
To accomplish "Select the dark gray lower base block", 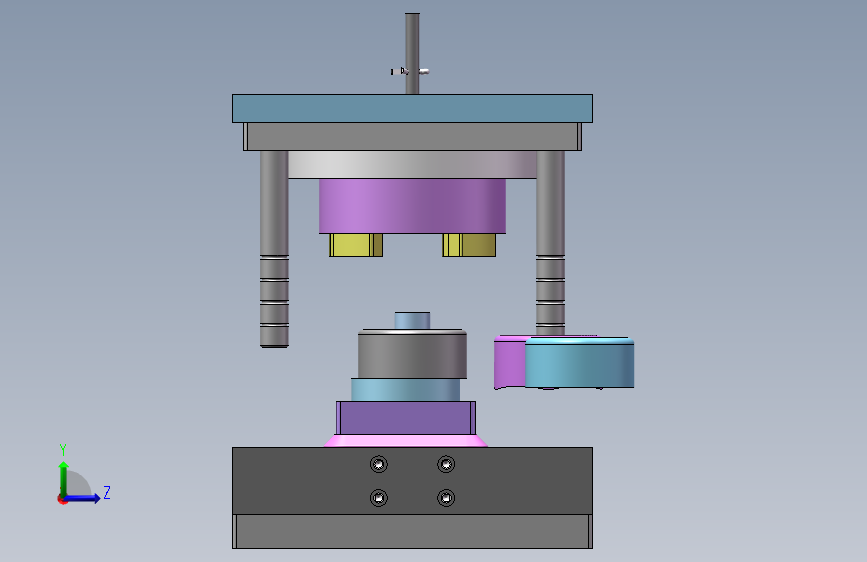I will point(412,481).
